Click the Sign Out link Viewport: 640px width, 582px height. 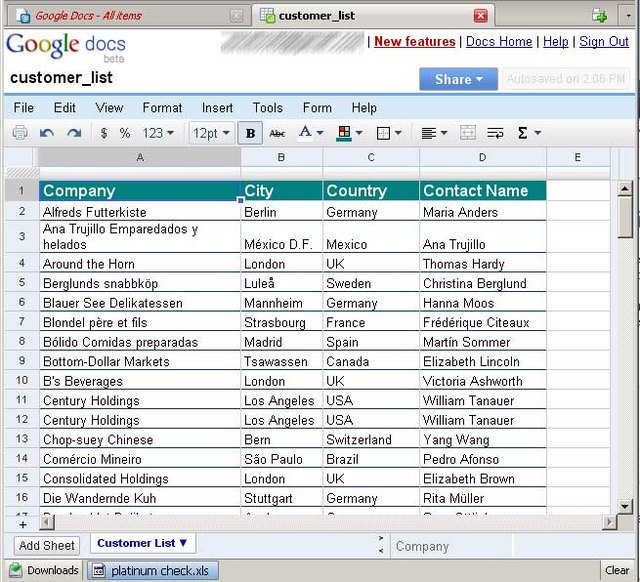coord(604,42)
